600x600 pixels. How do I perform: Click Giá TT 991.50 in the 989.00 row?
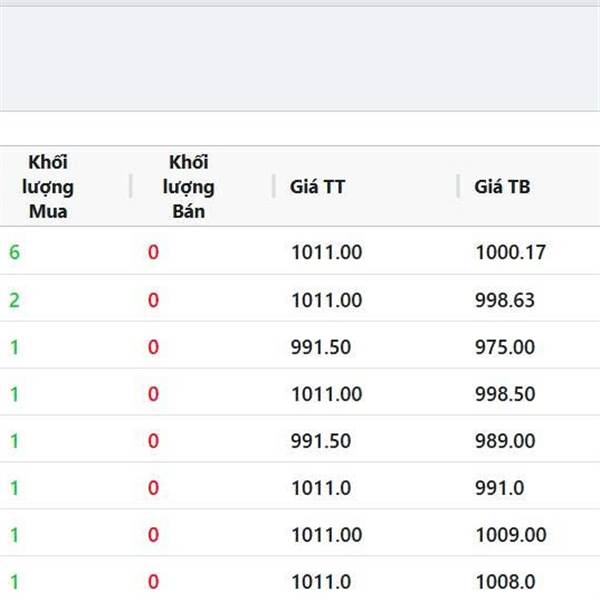tap(321, 441)
